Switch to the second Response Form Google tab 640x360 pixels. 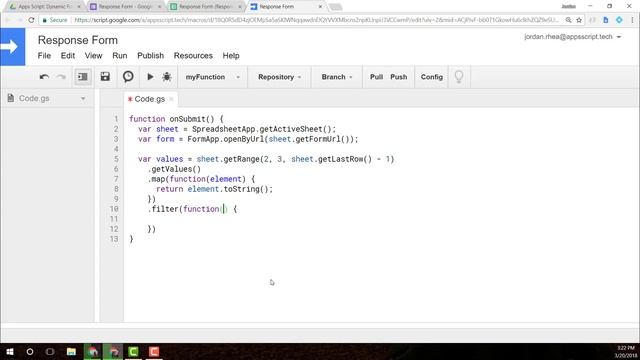click(x=125, y=7)
